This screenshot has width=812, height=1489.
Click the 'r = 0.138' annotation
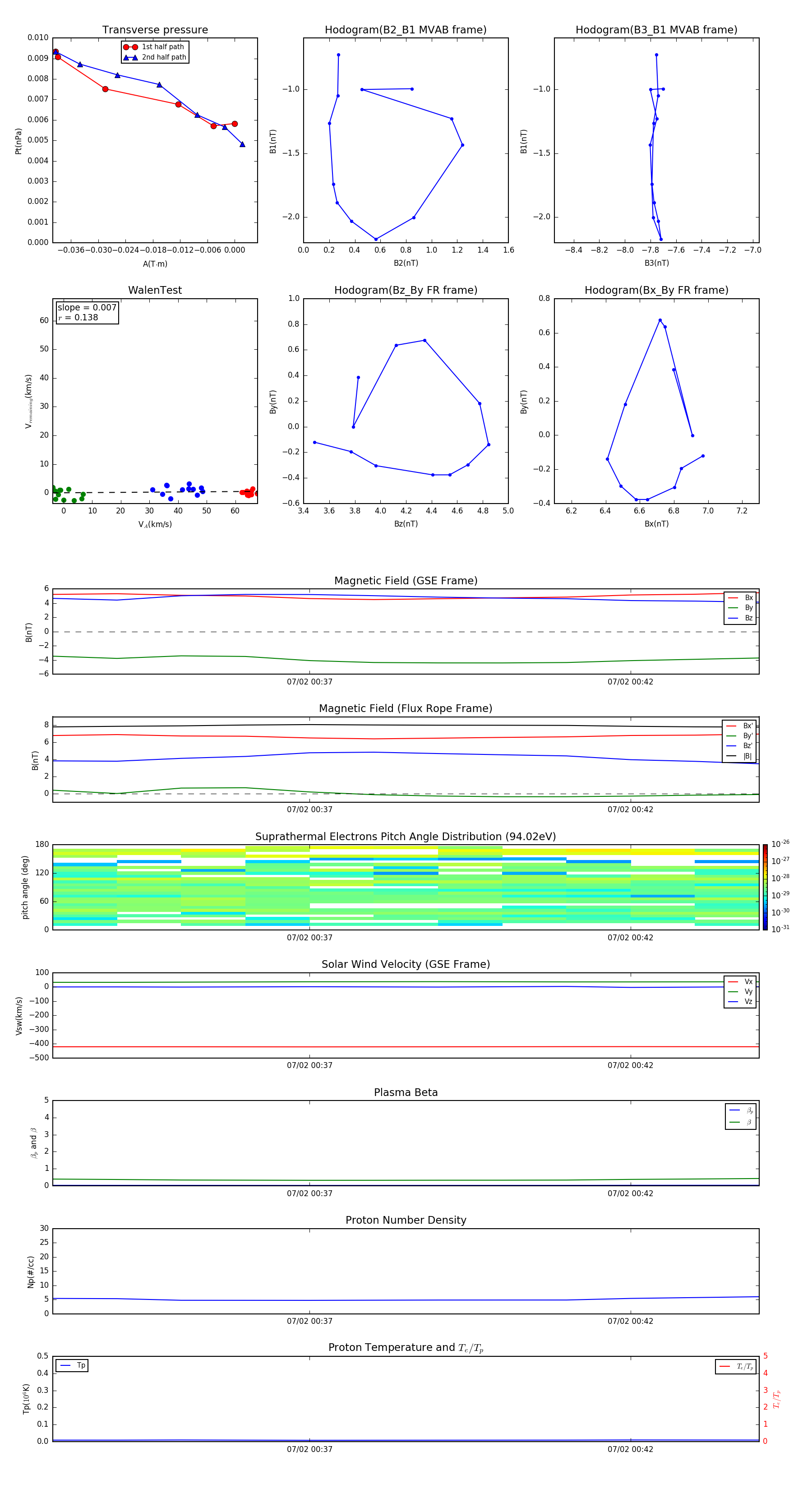[78, 317]
